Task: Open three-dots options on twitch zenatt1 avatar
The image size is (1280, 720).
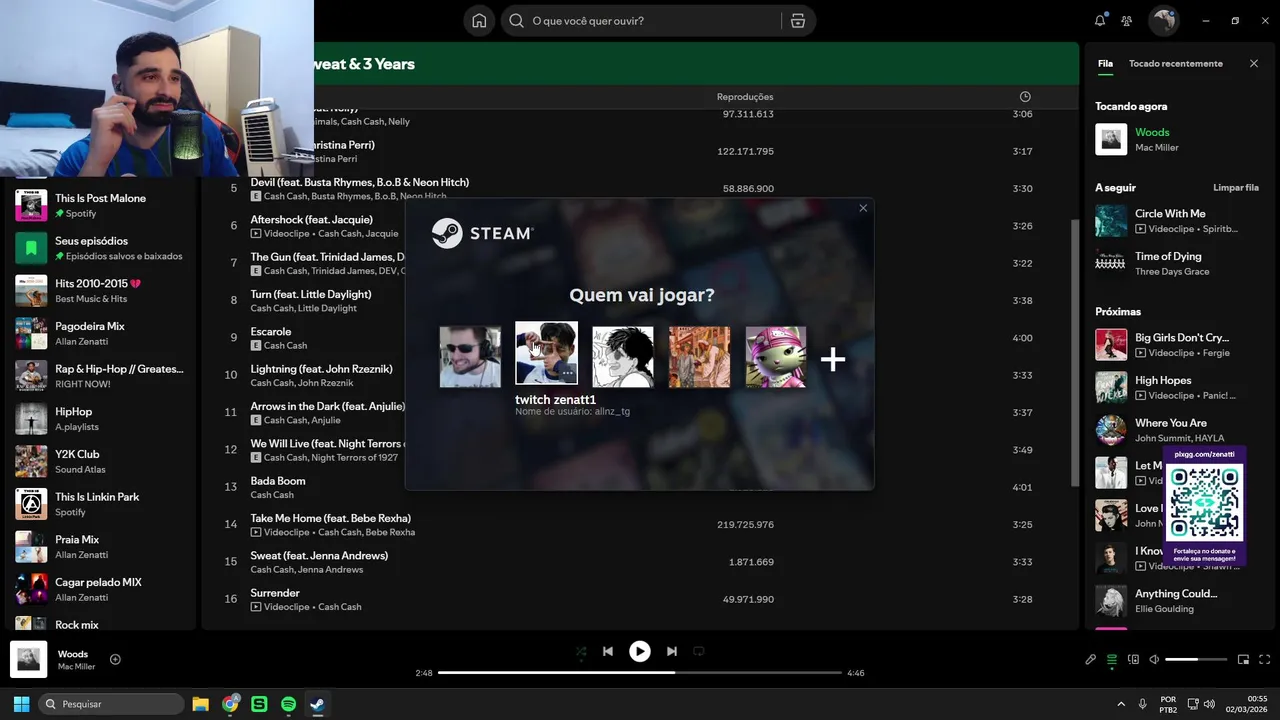Action: (567, 372)
